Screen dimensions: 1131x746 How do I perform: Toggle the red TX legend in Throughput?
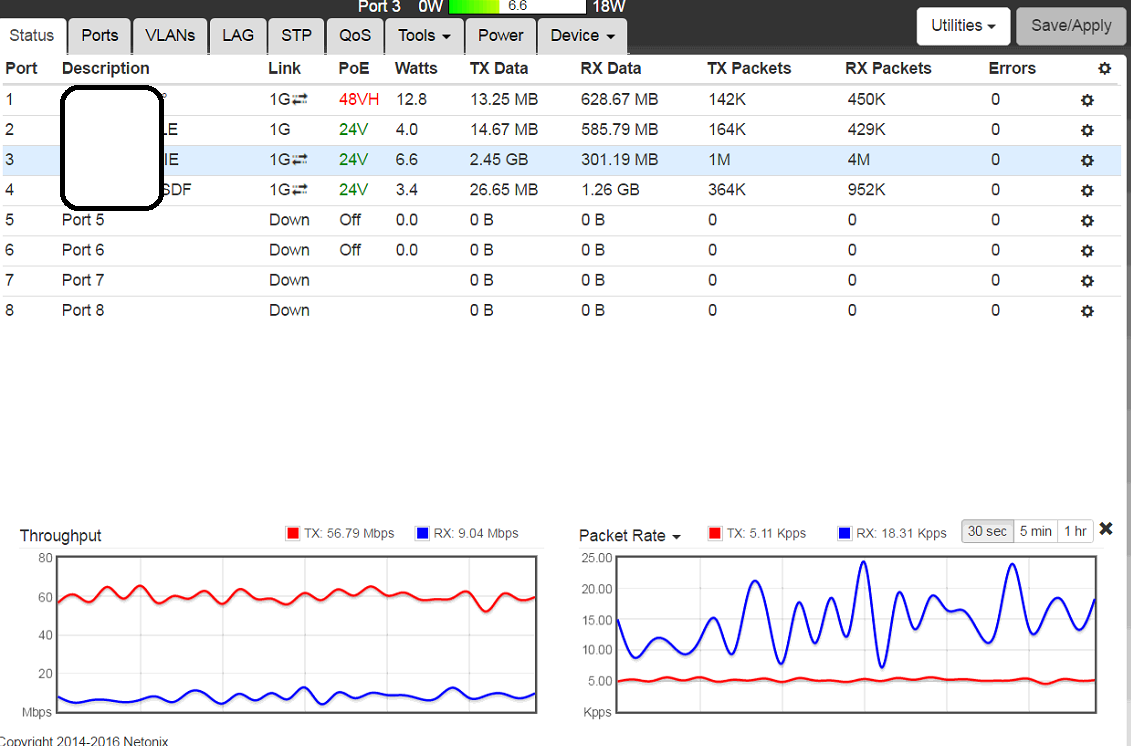(293, 534)
